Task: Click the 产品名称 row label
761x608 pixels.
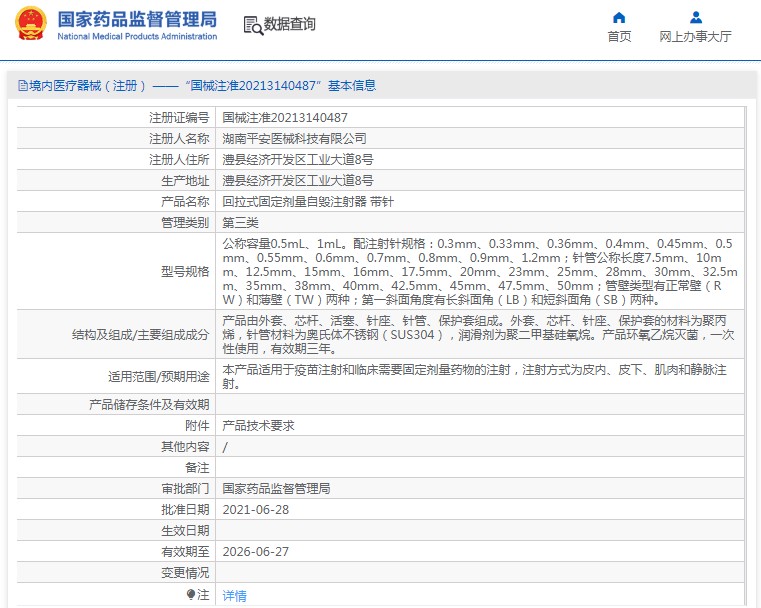Action: (x=185, y=201)
